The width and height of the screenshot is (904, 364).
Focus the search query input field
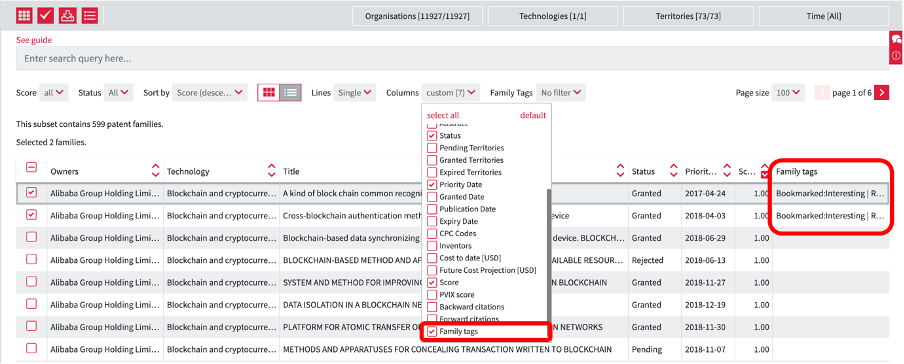coord(452,58)
